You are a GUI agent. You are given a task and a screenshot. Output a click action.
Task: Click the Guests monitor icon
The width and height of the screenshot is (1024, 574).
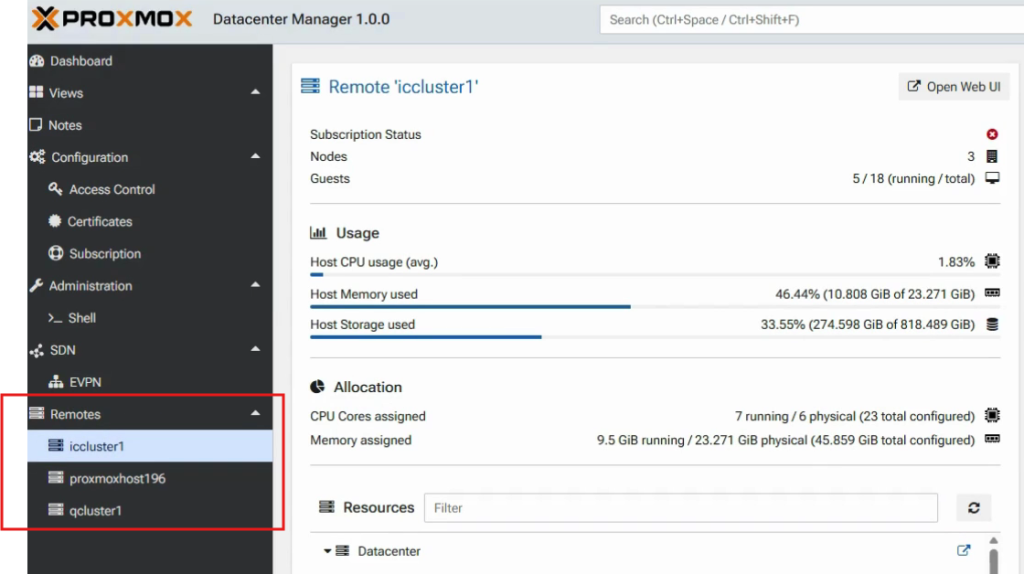(x=992, y=178)
